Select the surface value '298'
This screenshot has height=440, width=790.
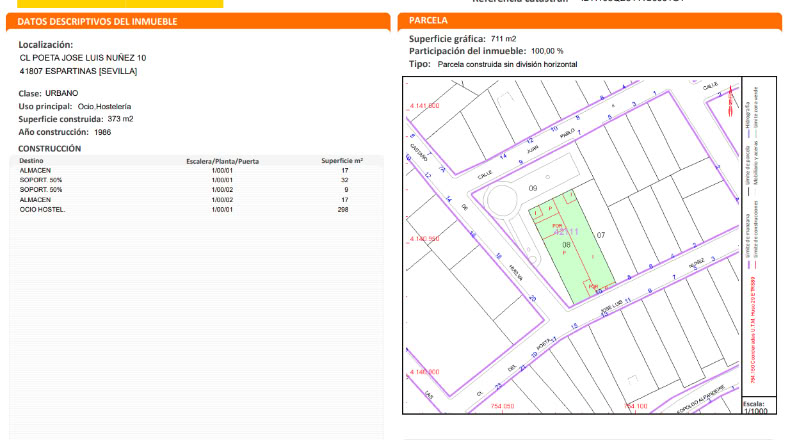pos(343,210)
